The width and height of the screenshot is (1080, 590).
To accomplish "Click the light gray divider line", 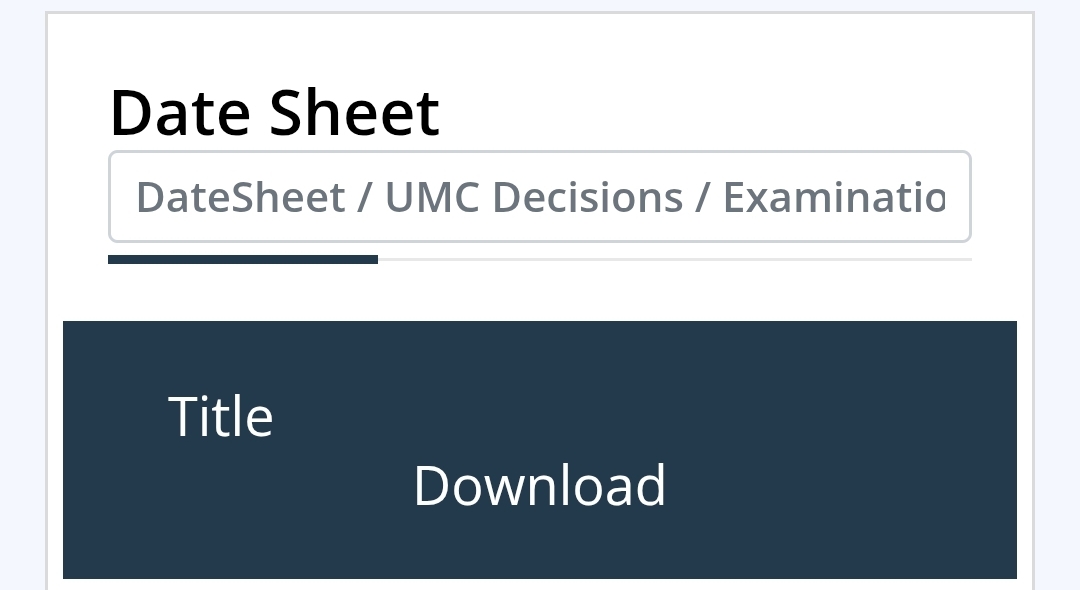I will pos(674,260).
